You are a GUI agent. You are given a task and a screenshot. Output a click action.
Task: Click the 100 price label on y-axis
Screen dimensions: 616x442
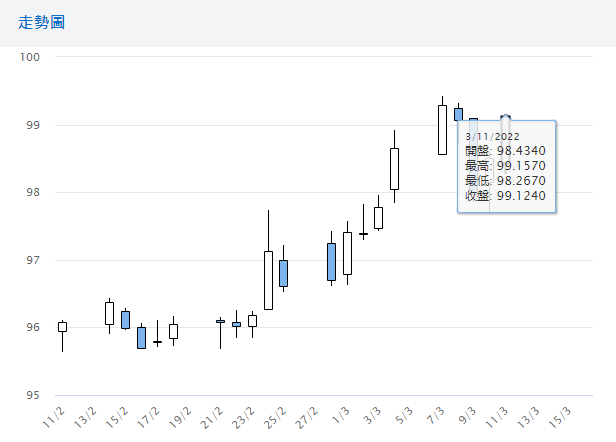(30, 57)
